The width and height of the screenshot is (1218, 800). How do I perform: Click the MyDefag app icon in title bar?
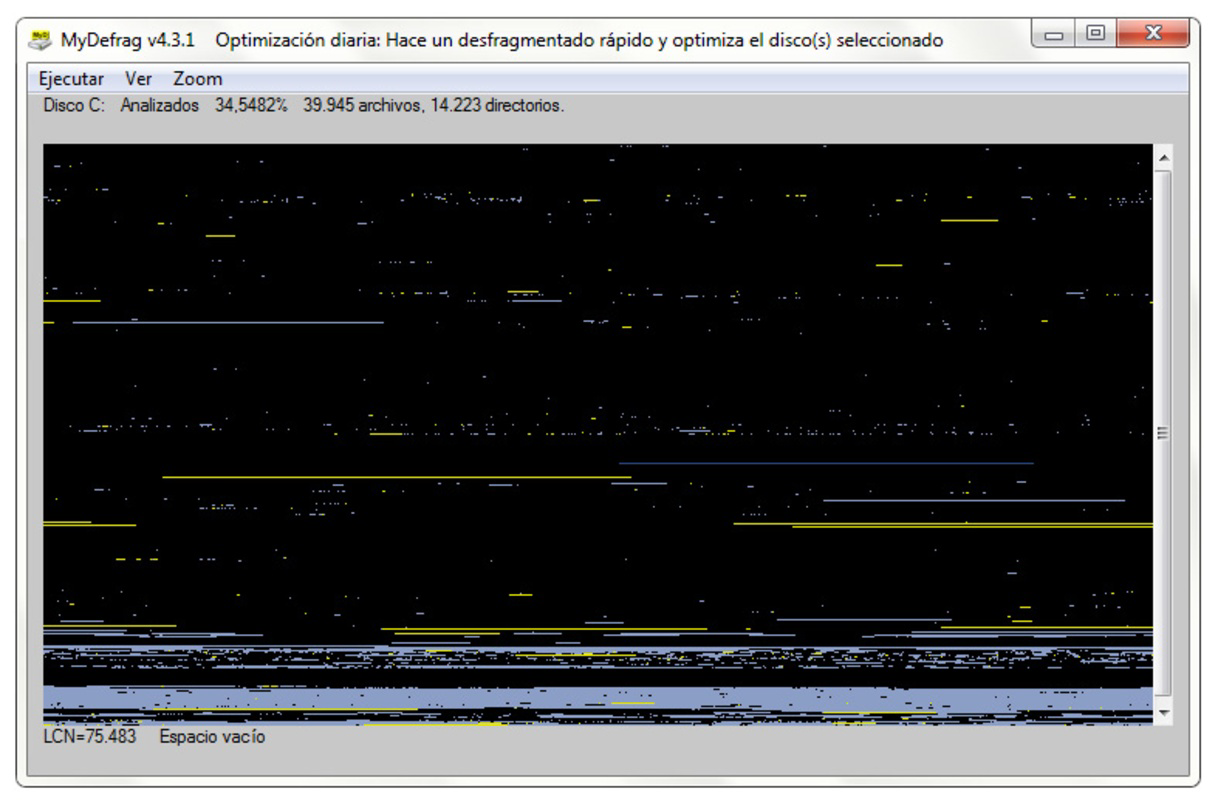click(x=39, y=41)
